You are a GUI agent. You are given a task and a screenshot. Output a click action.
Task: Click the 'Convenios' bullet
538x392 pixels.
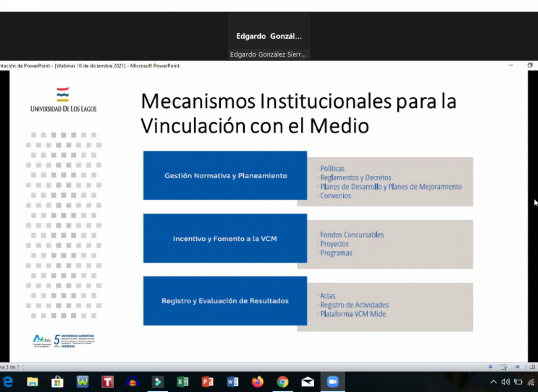336,196
